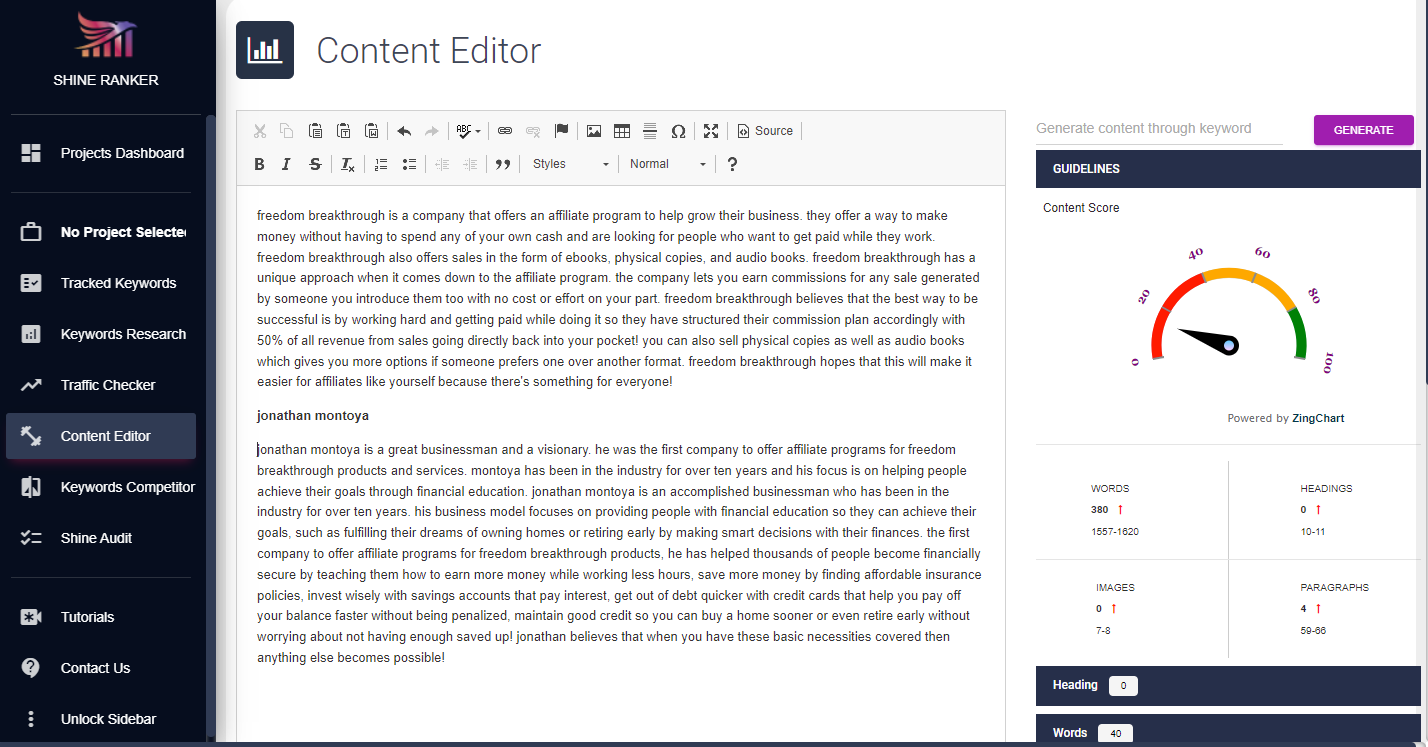1428x747 pixels.
Task: Select Content Editor in sidebar
Action: (x=101, y=436)
